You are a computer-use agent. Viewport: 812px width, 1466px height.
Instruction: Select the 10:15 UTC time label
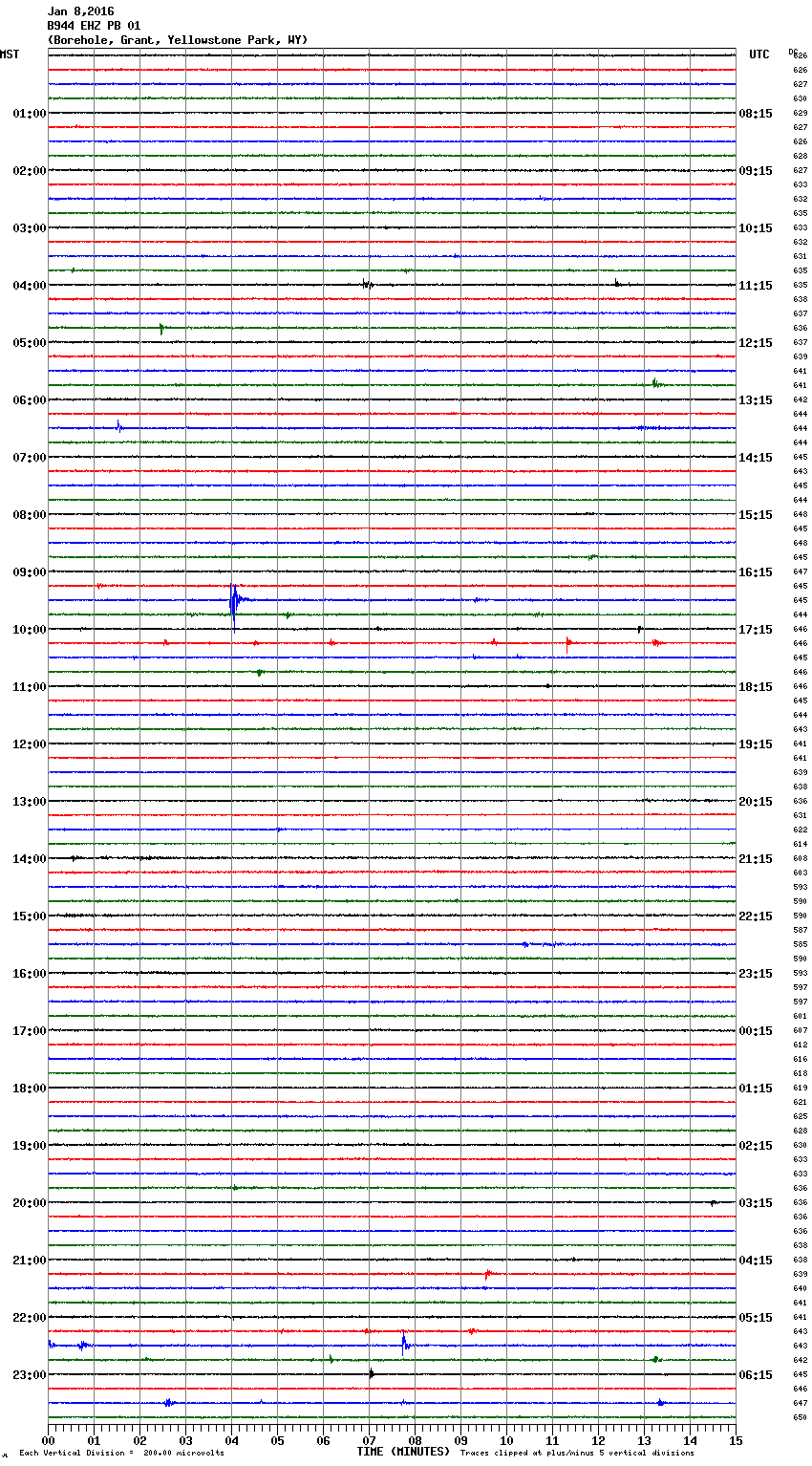pos(756,228)
